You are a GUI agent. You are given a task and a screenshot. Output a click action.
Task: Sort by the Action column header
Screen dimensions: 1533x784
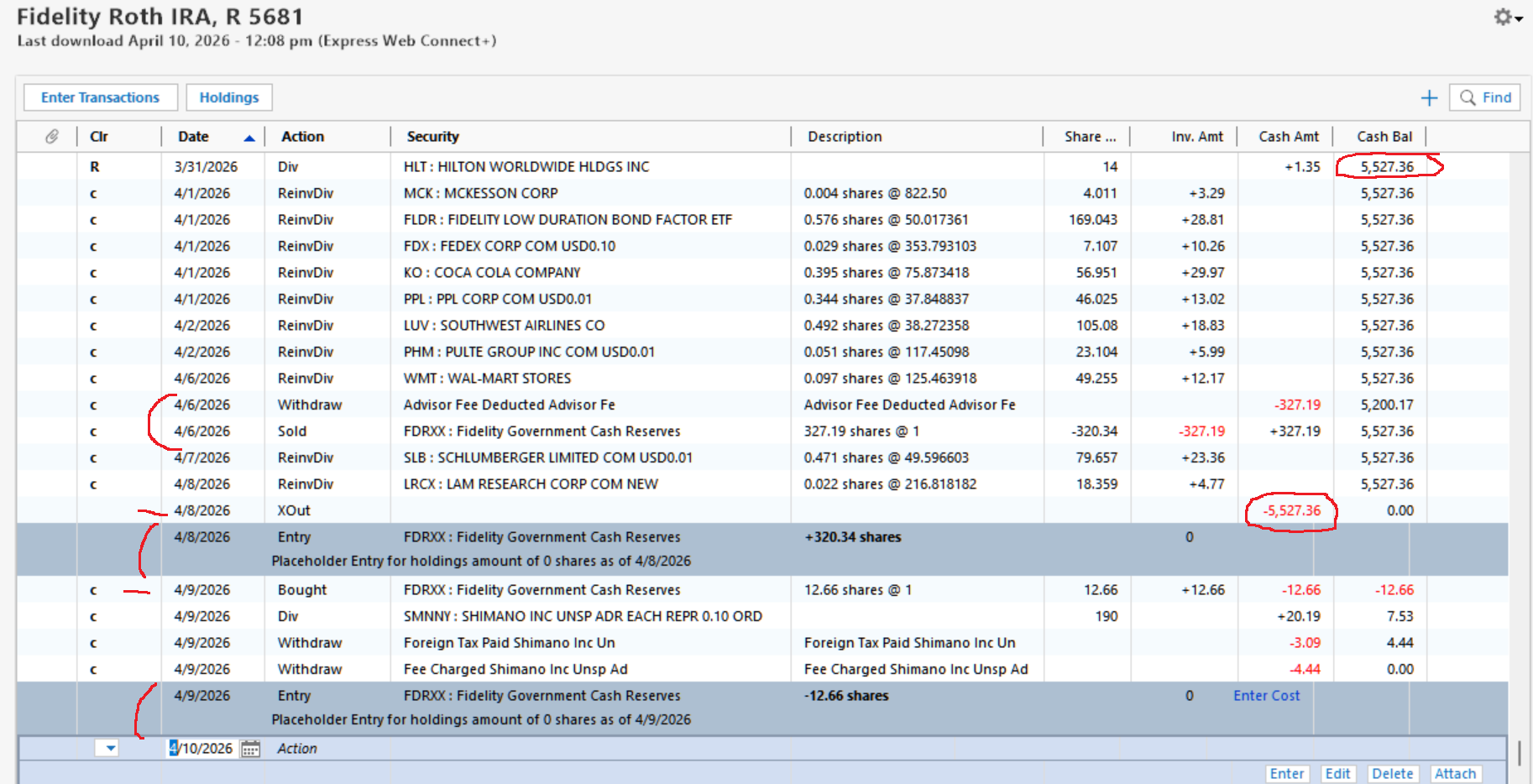pyautogui.click(x=302, y=136)
